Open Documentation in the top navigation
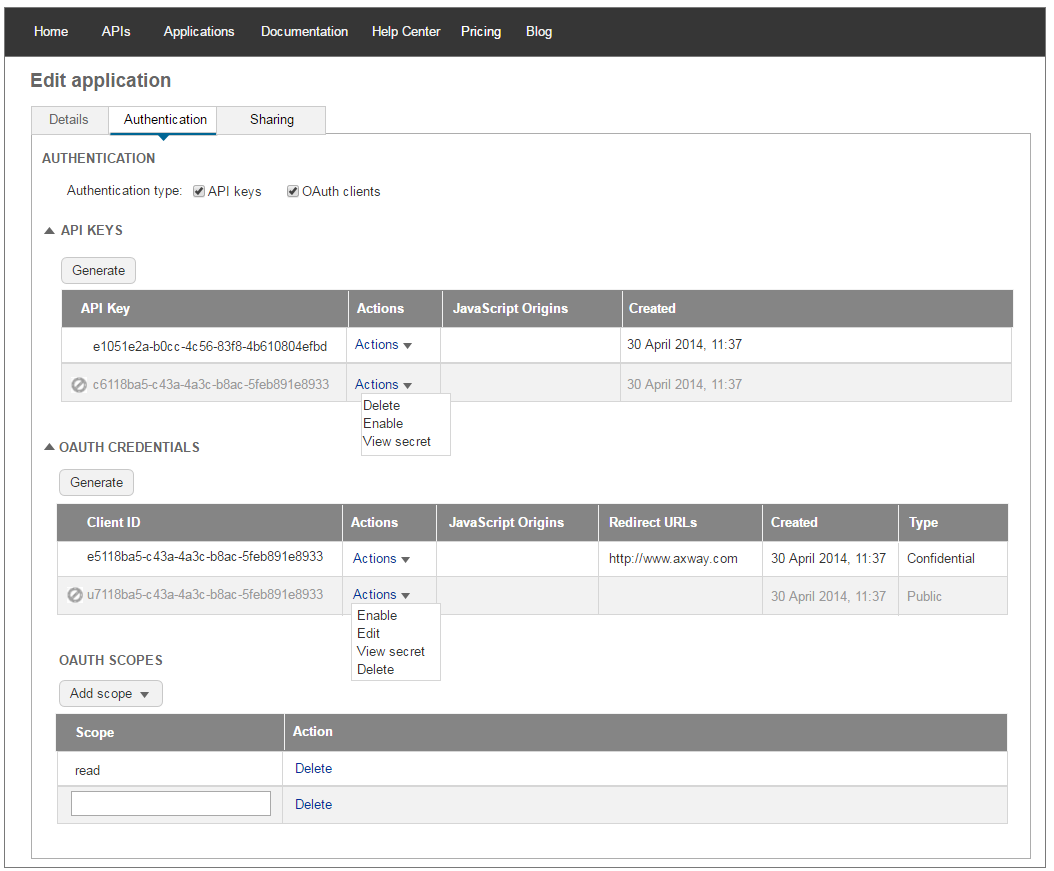Viewport: 1054px width, 871px height. point(304,32)
